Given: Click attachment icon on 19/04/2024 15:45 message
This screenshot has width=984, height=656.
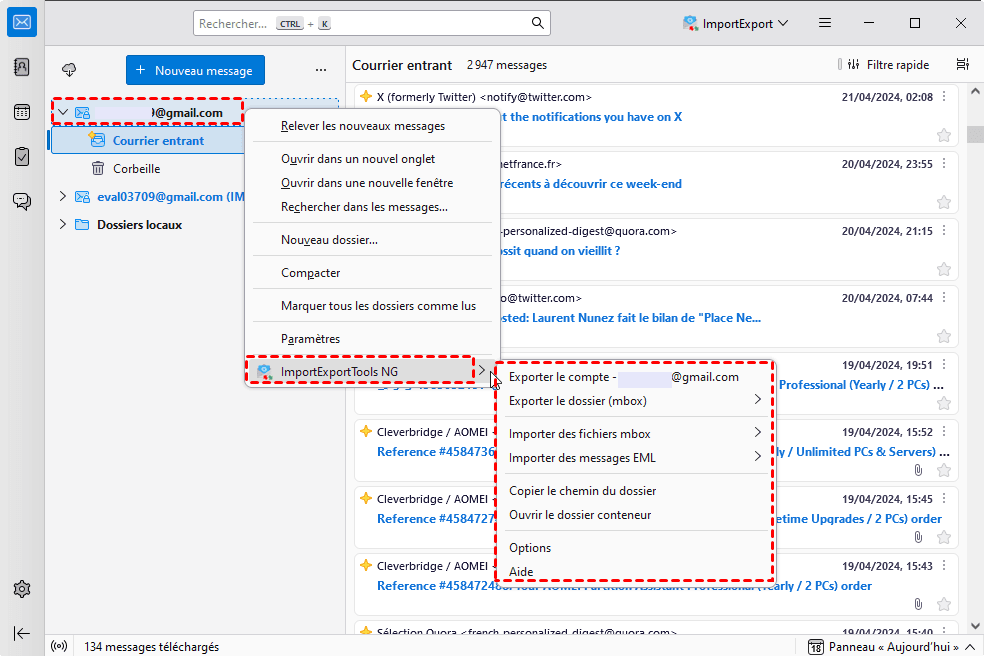Looking at the screenshot, I should click(x=918, y=537).
